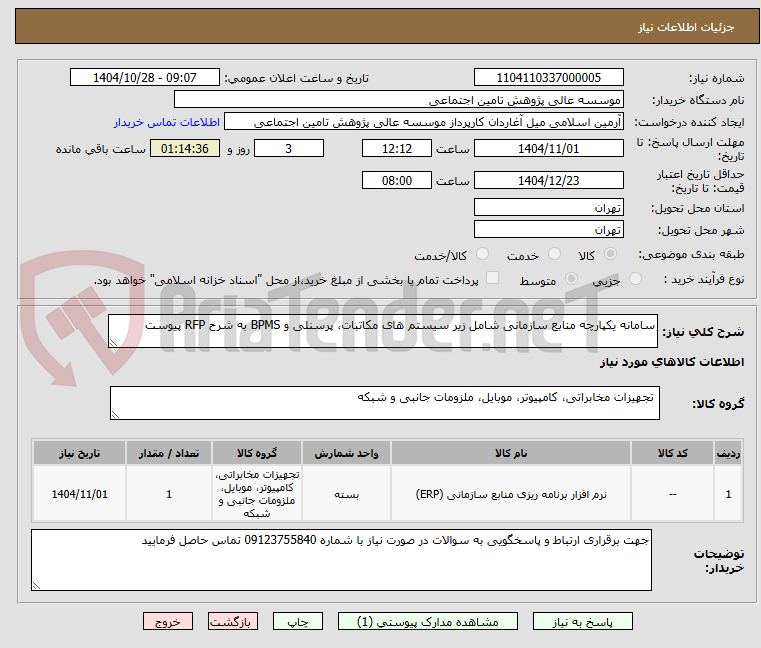This screenshot has width=761, height=648.
Task: Click the response deadline date 1404/11/01 field
Action: click(x=548, y=149)
